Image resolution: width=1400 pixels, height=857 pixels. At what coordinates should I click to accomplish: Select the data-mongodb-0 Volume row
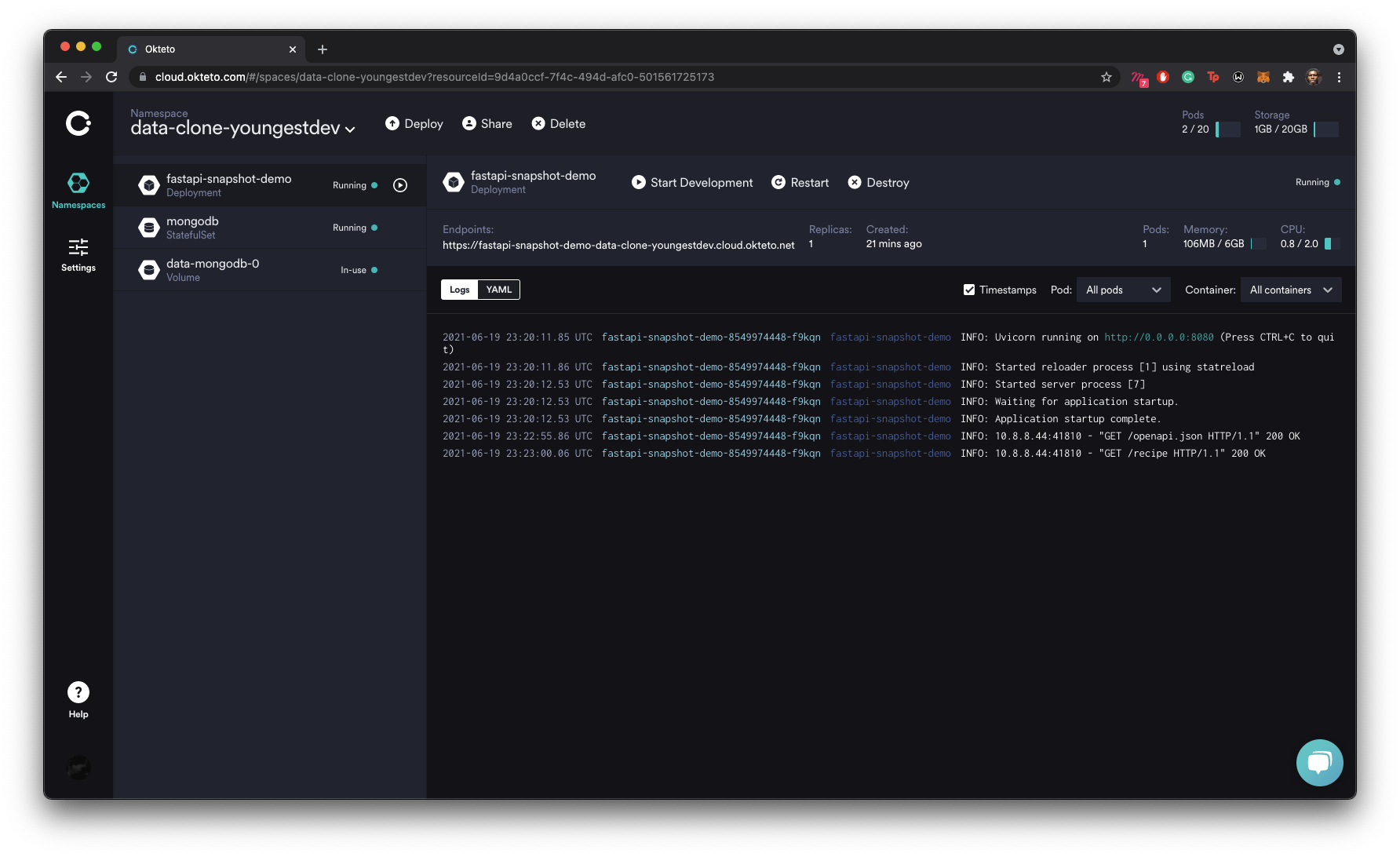[270, 270]
